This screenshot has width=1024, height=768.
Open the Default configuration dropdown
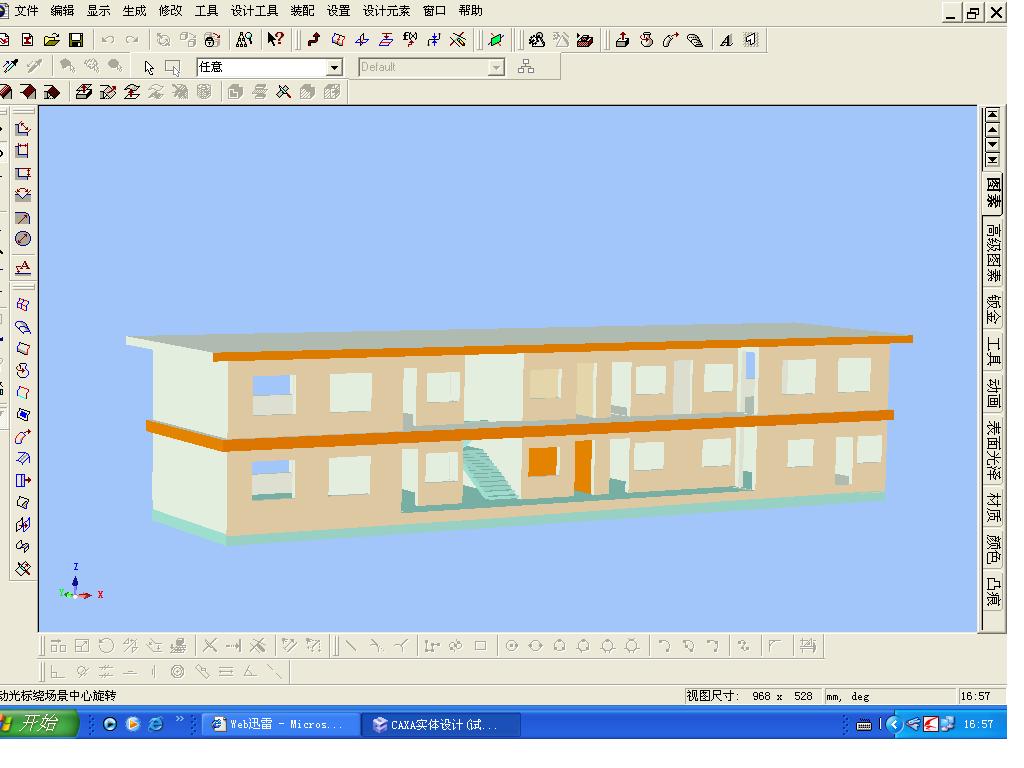496,67
